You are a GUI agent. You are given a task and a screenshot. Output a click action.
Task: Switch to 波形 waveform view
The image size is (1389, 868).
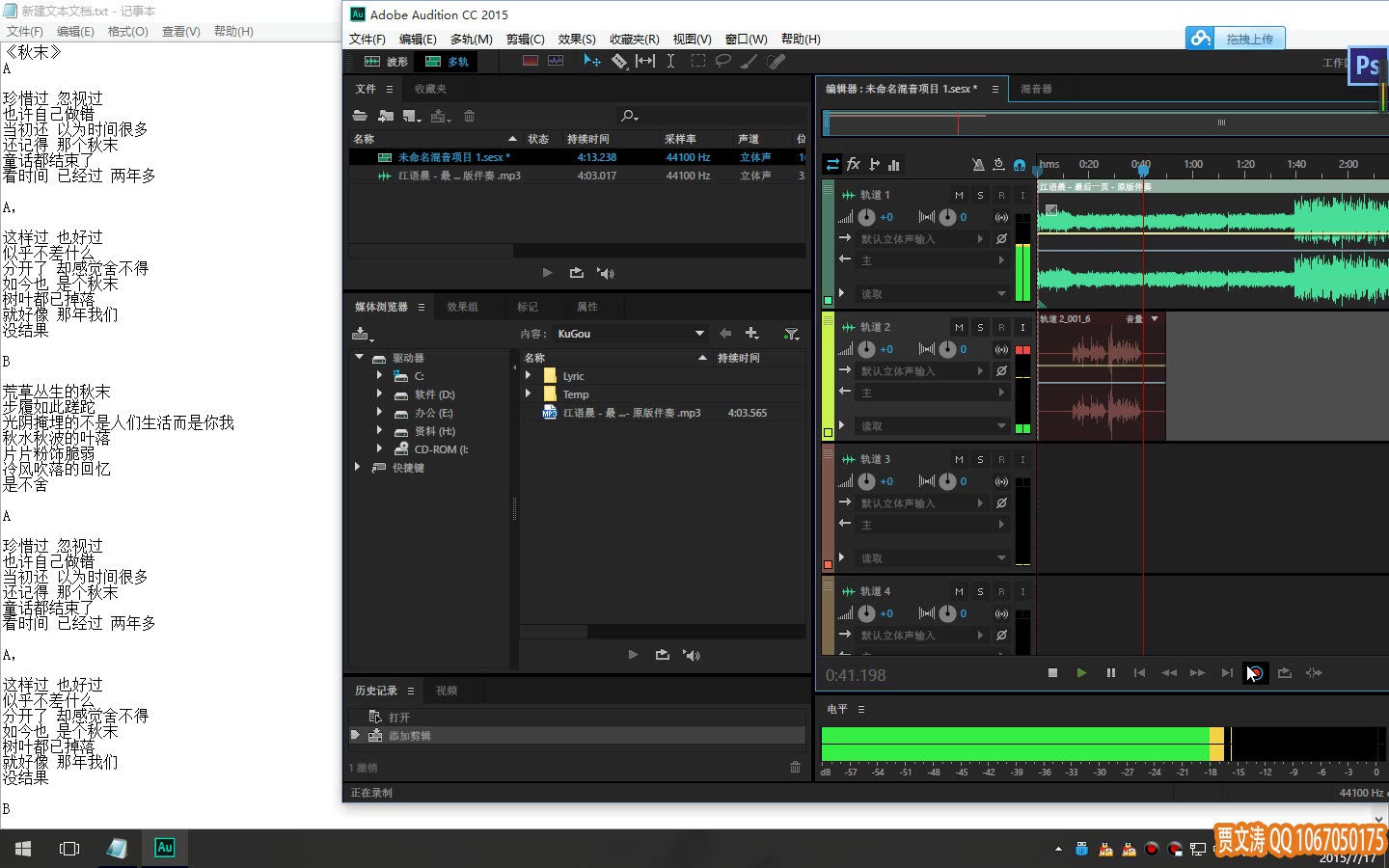[386, 61]
